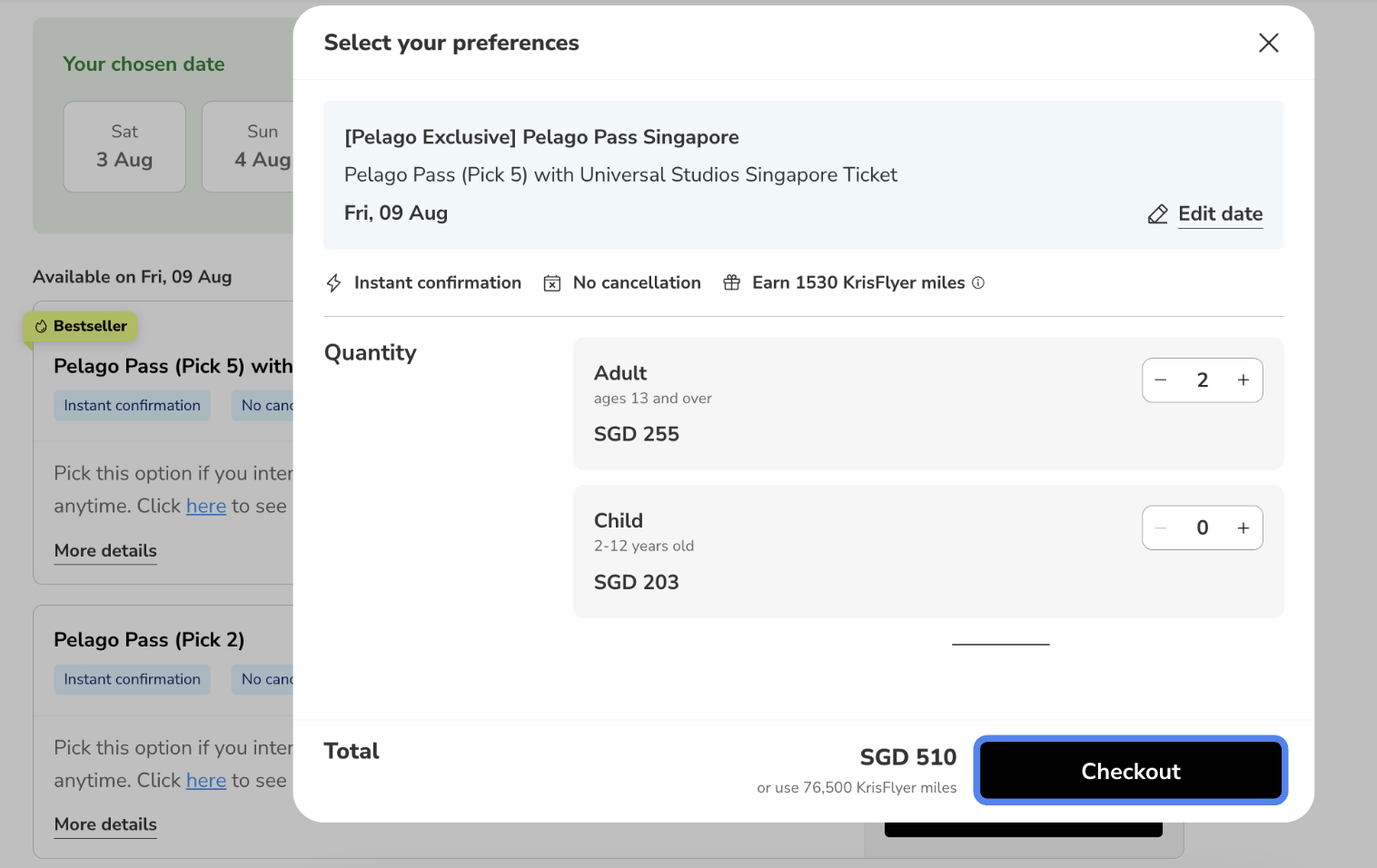Screen dimensions: 1377x868
Task: Click '[Pelago Exclusive] Pelago Pass Singapore' title
Action: 541,137
